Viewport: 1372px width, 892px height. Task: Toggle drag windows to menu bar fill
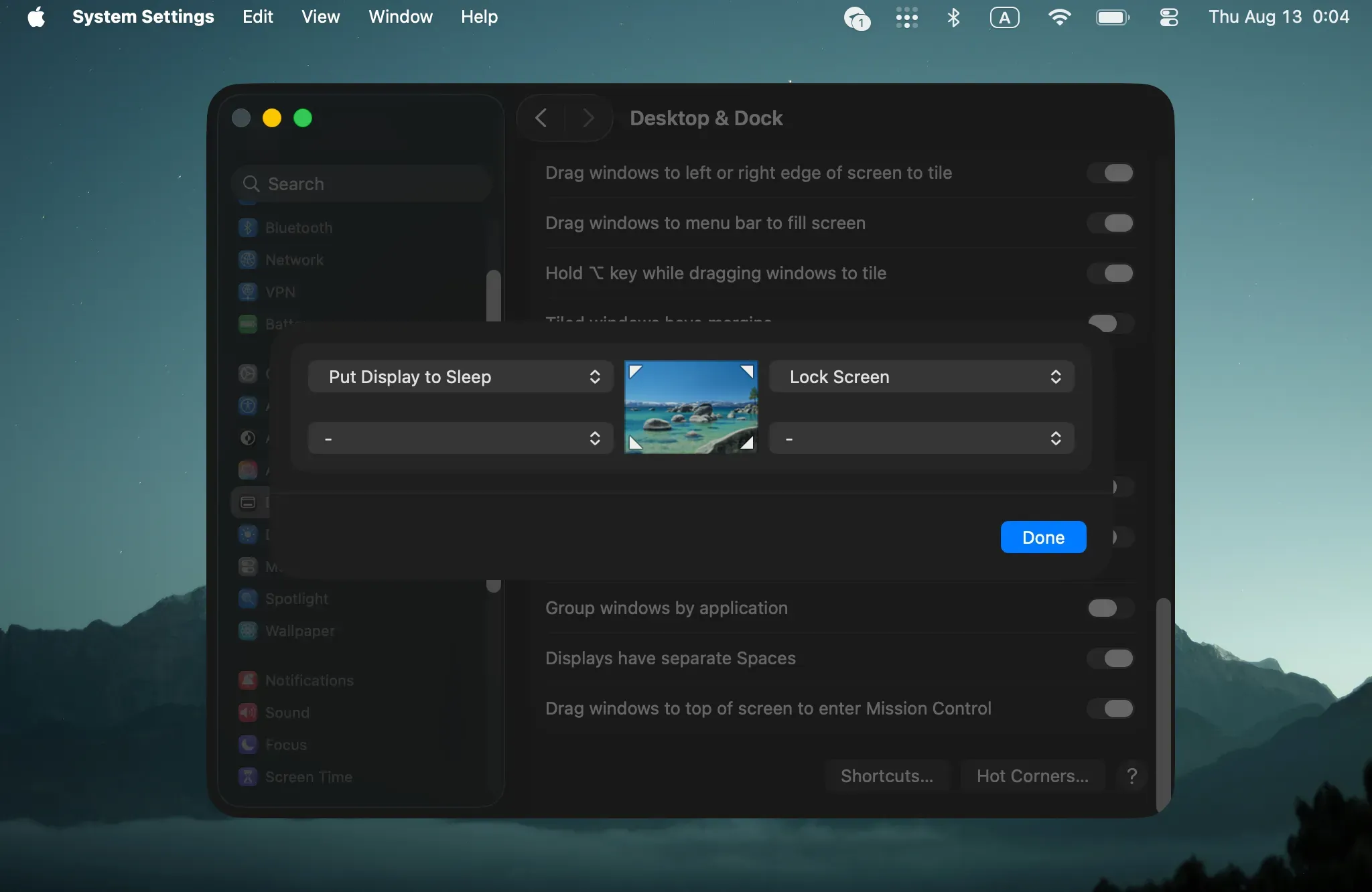(1110, 223)
